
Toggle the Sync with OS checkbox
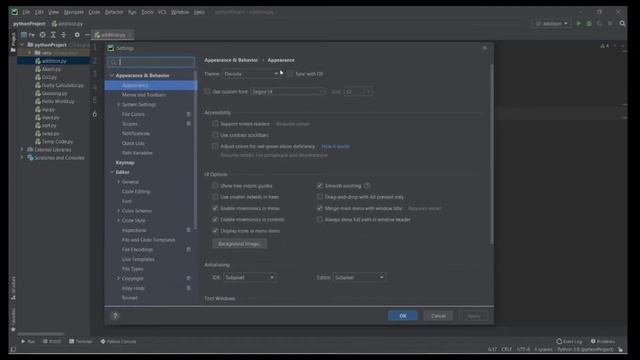click(290, 74)
